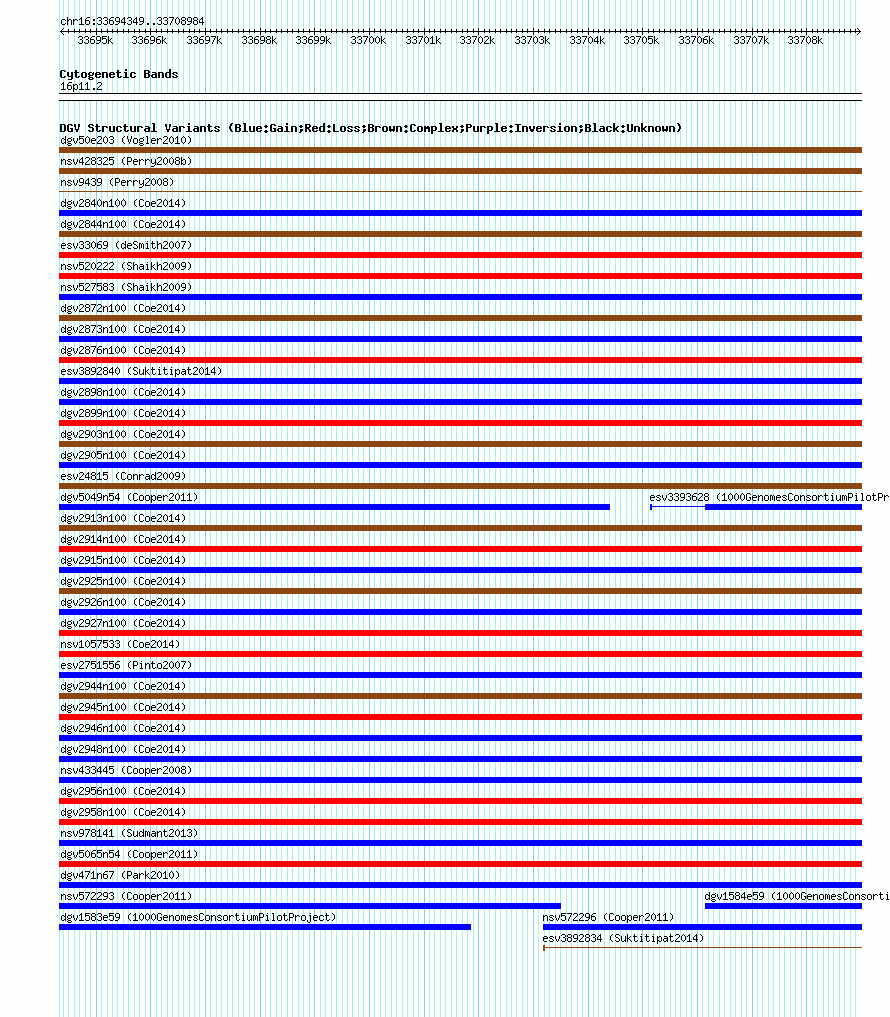Click the esv3892834 (Suktitipat2014) label

point(623,938)
